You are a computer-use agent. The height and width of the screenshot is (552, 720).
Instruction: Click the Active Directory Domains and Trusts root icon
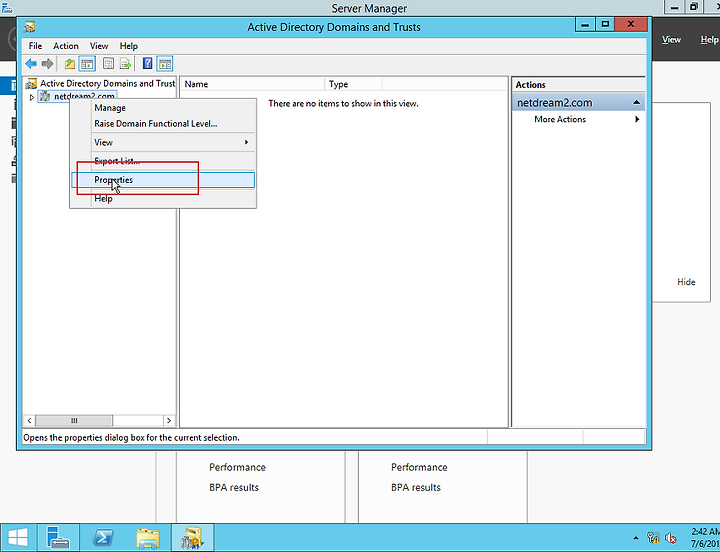31,84
